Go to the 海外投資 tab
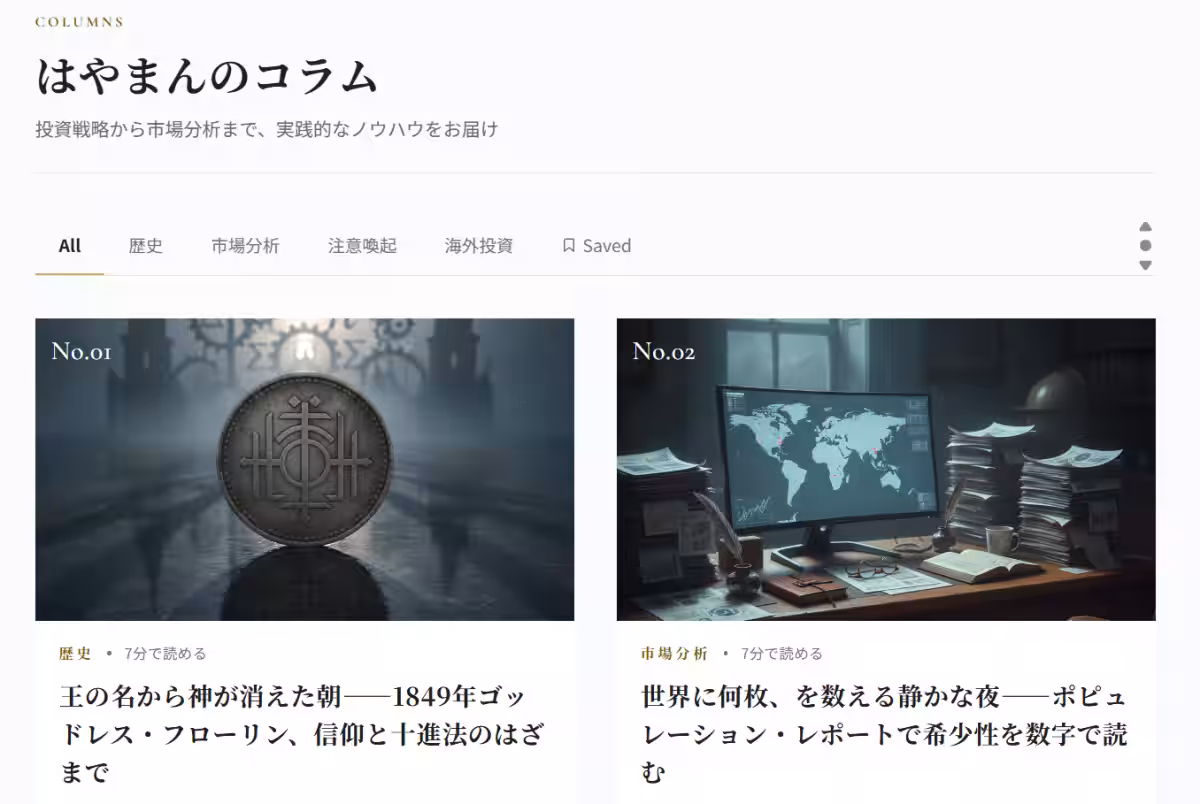The image size is (1200, 804). 479,246
